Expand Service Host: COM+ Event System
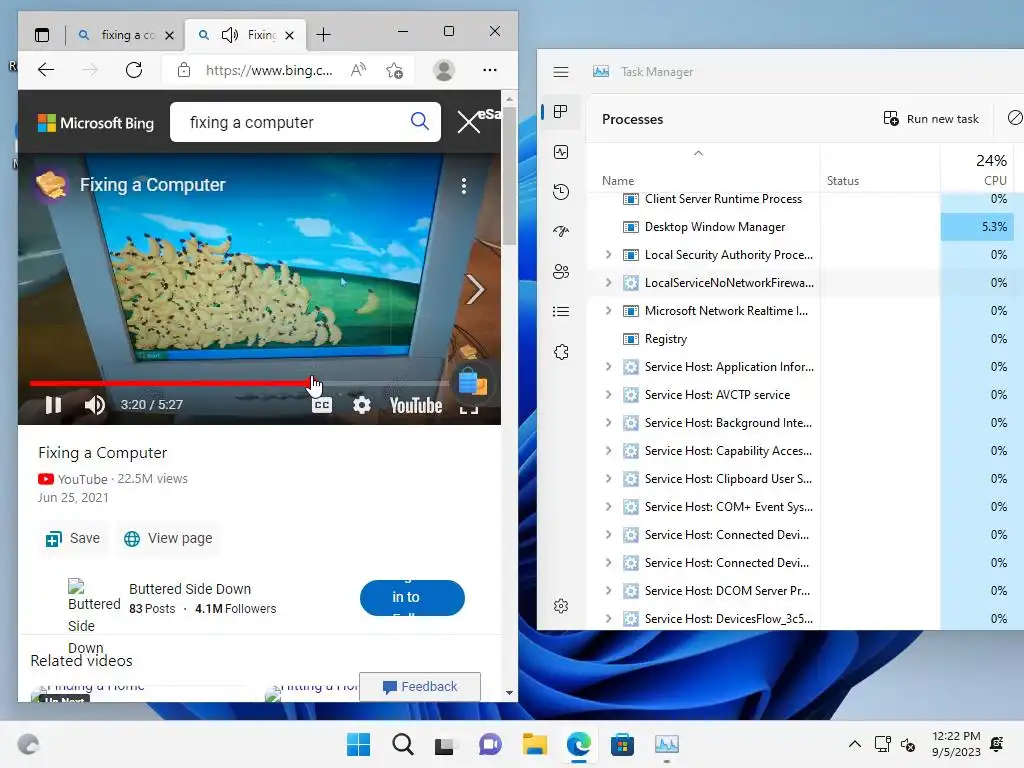The width and height of the screenshot is (1024, 768). [x=609, y=507]
